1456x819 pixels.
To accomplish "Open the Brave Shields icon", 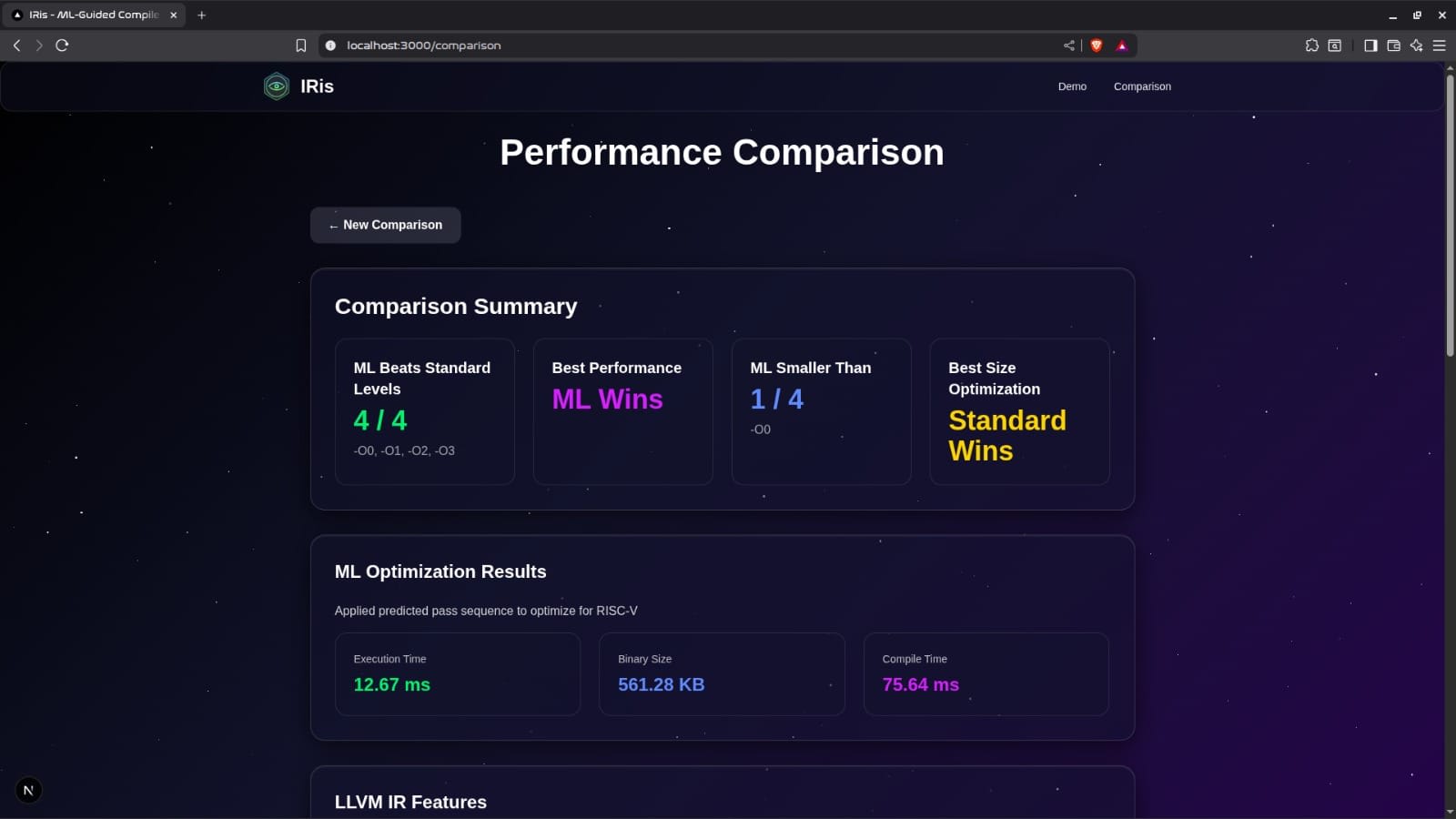I will (1097, 45).
